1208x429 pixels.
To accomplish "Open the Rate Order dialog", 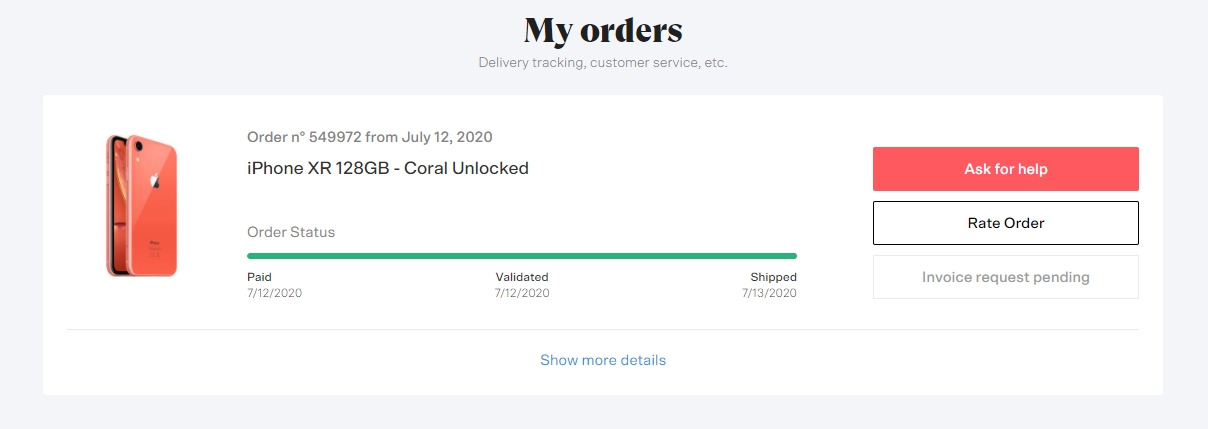I will (x=1005, y=223).
